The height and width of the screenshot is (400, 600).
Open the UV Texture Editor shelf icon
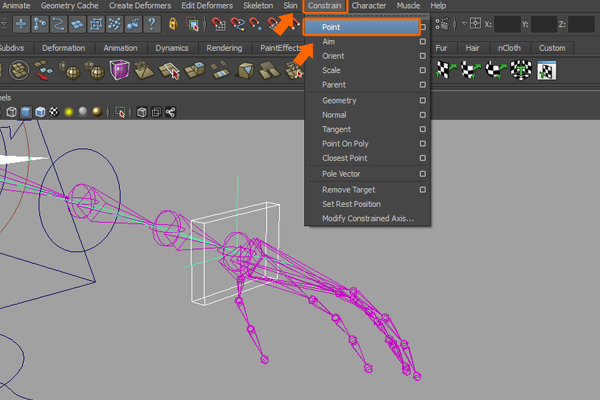[x=546, y=70]
